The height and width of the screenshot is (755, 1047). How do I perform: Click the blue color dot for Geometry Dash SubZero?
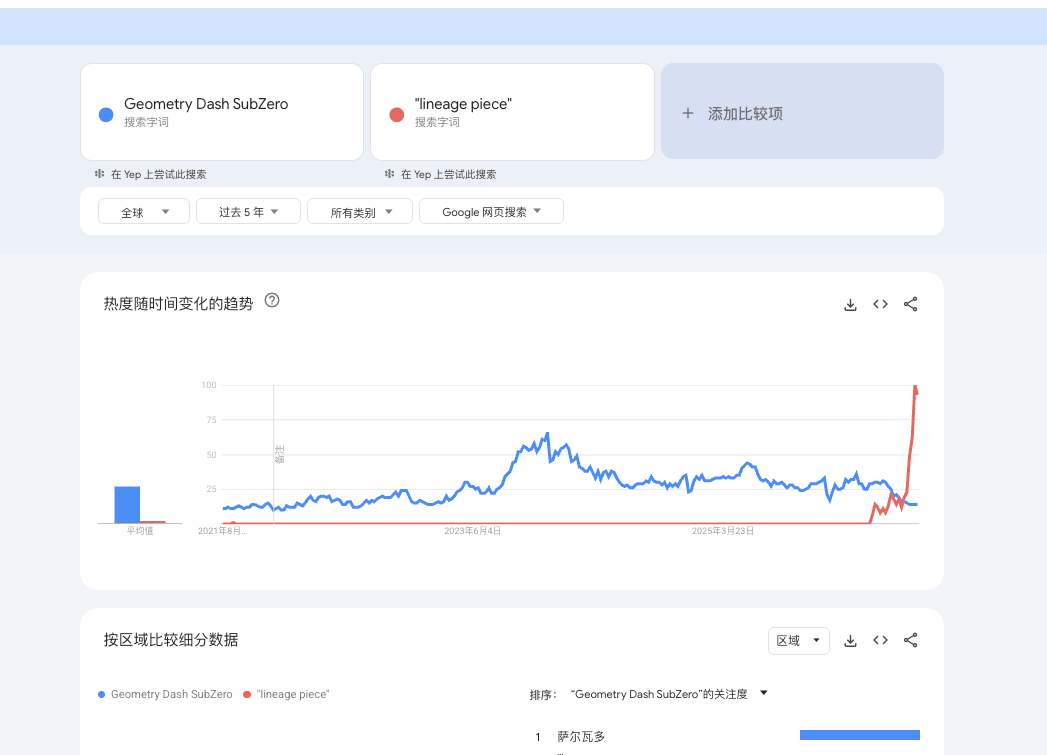(106, 115)
